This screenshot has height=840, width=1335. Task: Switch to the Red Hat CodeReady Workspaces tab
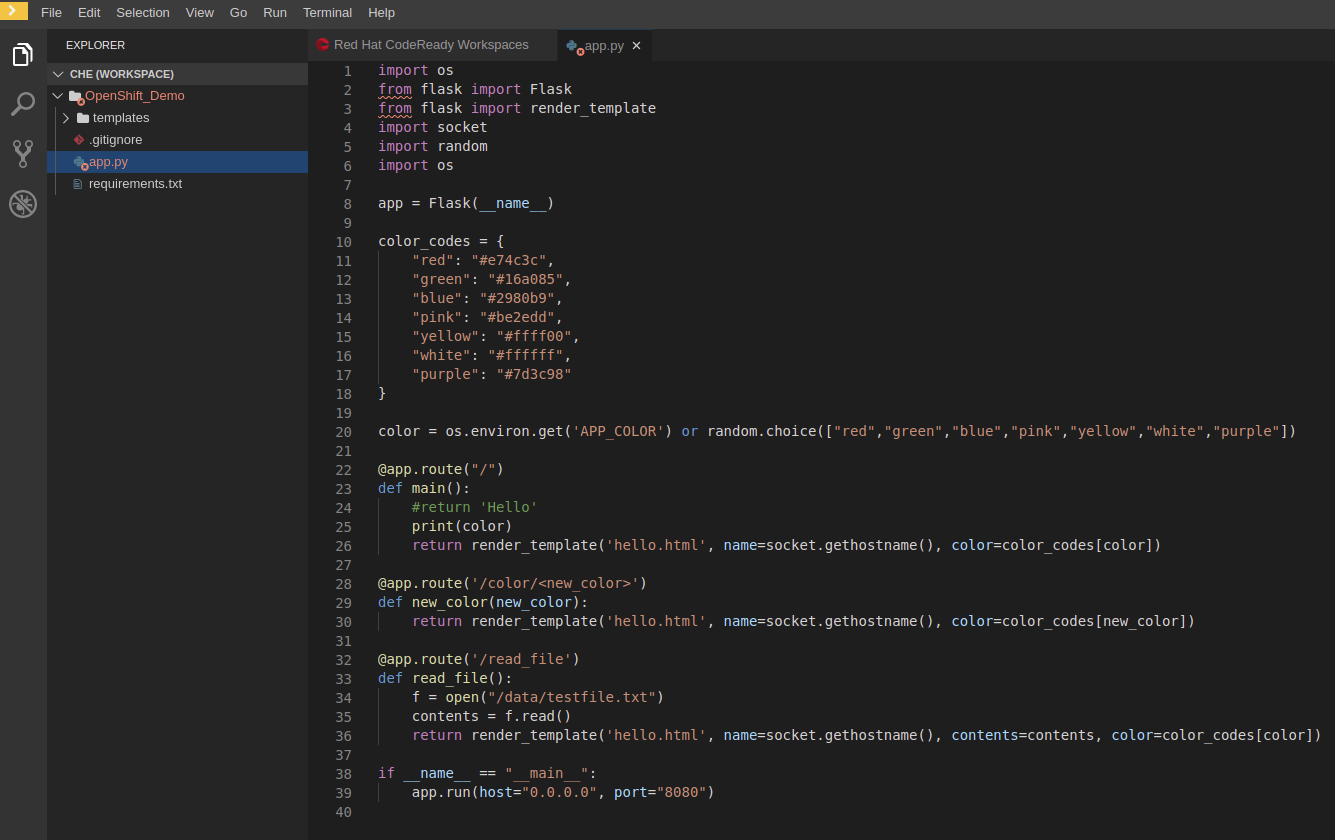pyautogui.click(x=430, y=44)
